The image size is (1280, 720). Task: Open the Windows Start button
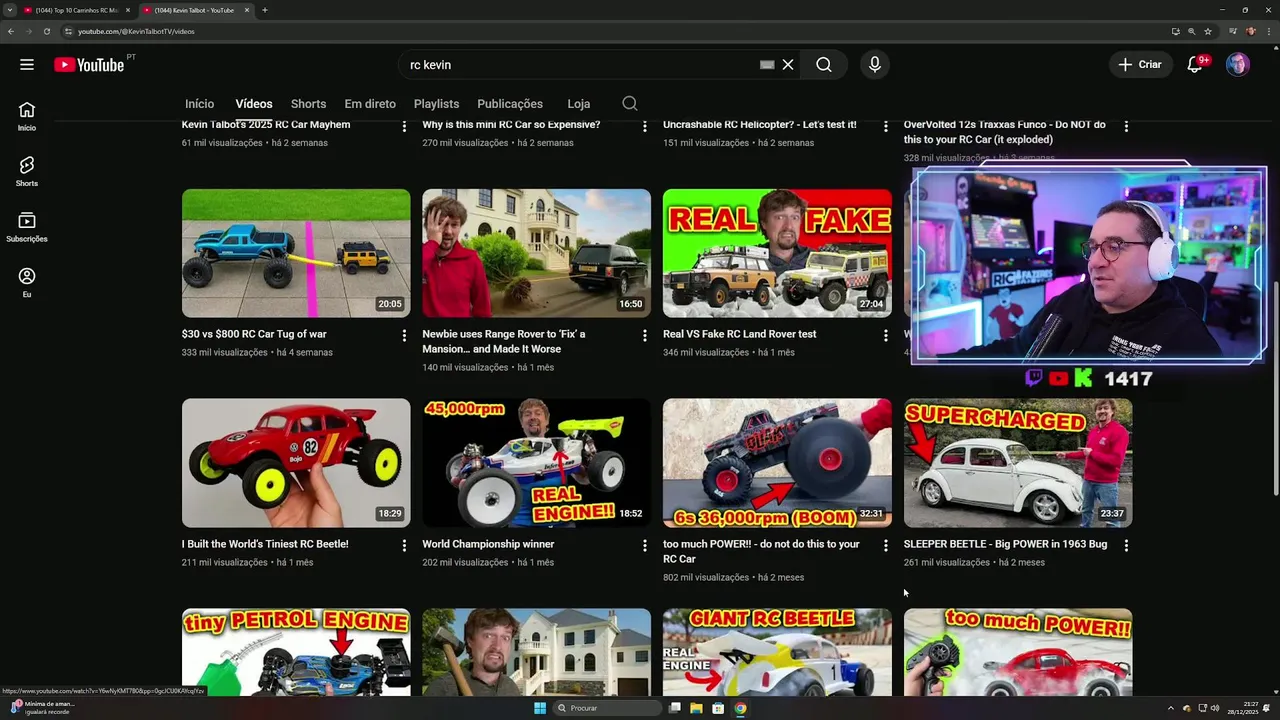(540, 708)
